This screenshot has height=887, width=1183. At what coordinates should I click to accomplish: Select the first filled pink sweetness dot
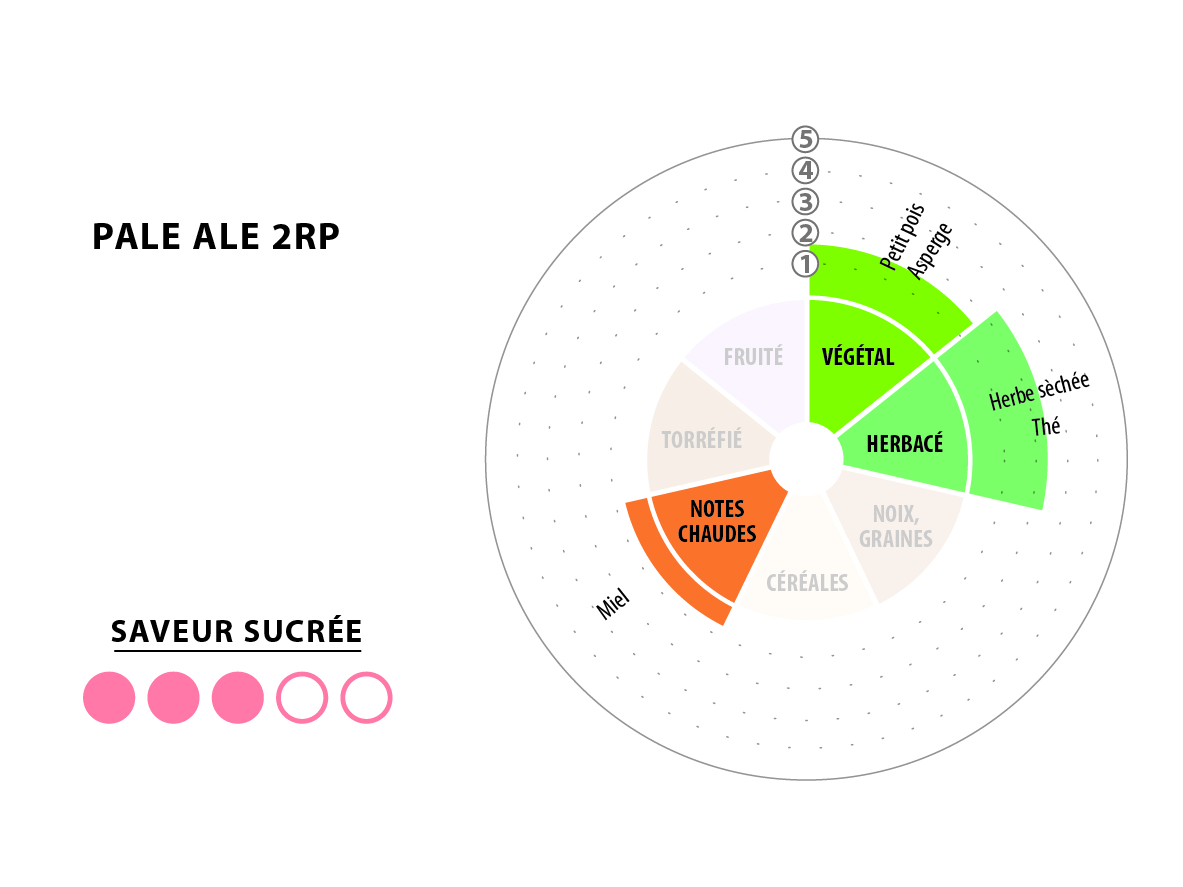point(109,698)
